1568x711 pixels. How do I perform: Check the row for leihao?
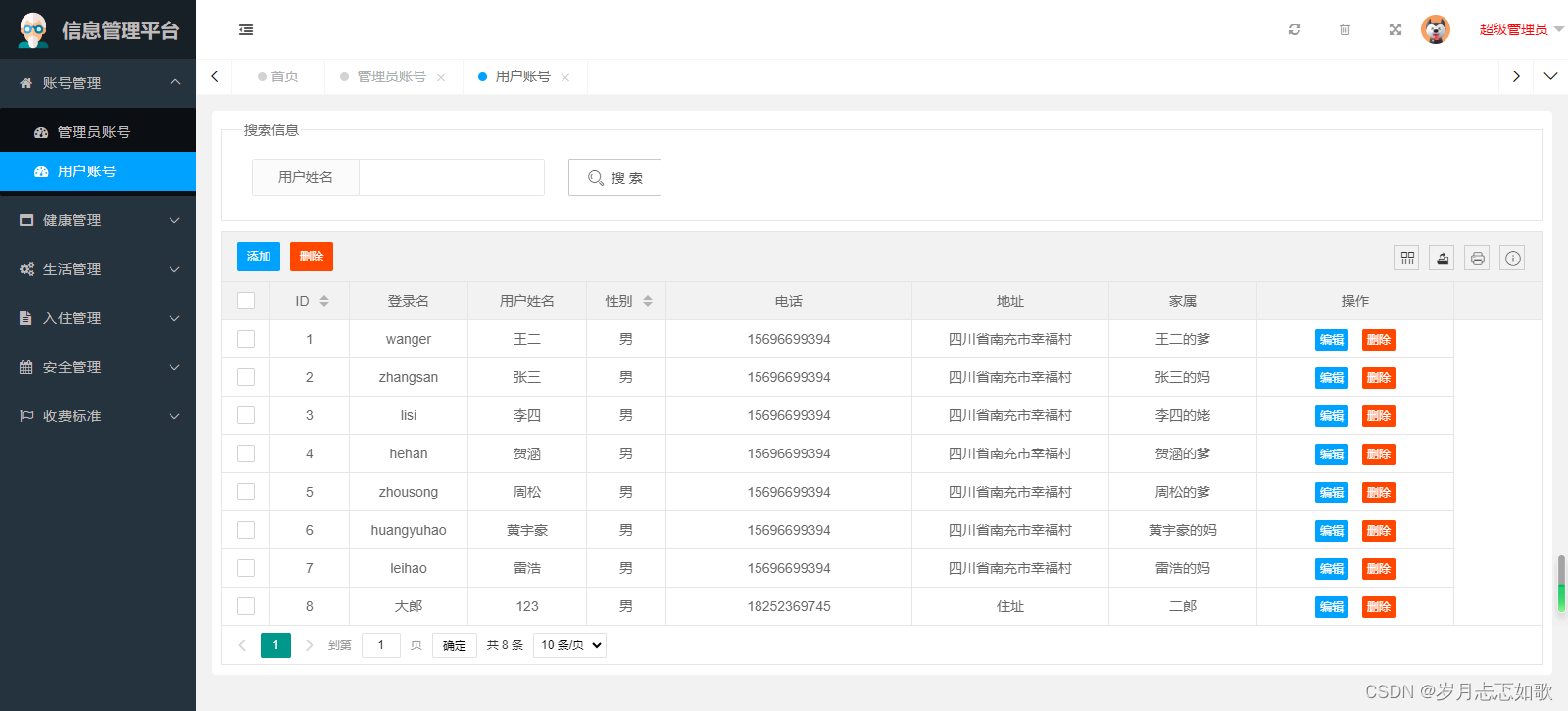246,568
